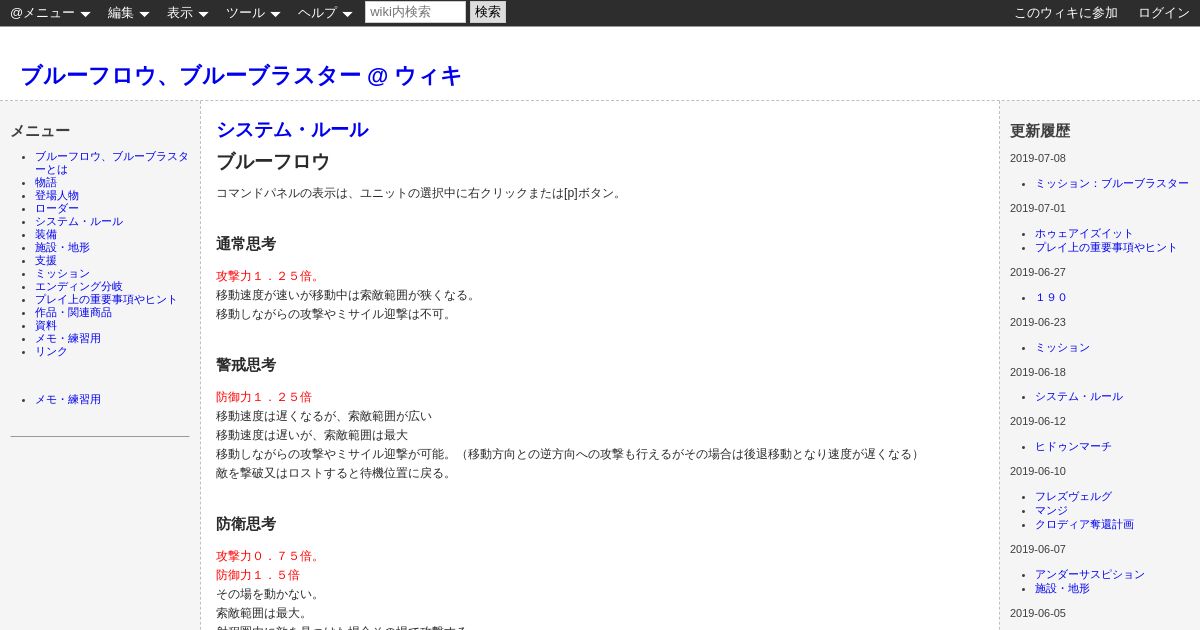Open the ツール dropdown menu
Viewport: 1200px width, 630px height.
tap(253, 13)
